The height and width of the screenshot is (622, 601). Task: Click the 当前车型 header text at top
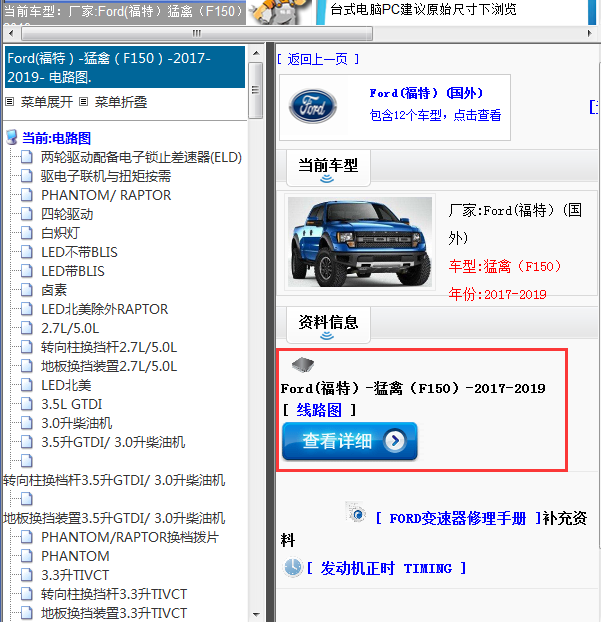click(123, 11)
